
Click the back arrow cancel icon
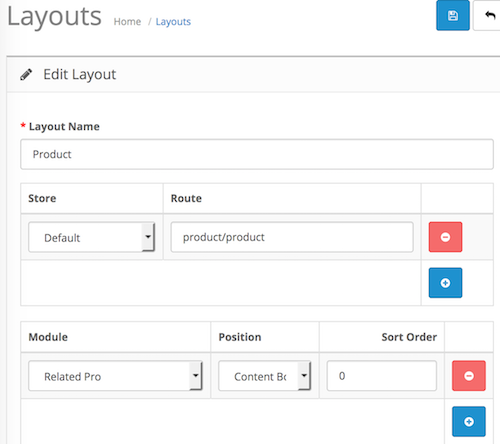488,15
